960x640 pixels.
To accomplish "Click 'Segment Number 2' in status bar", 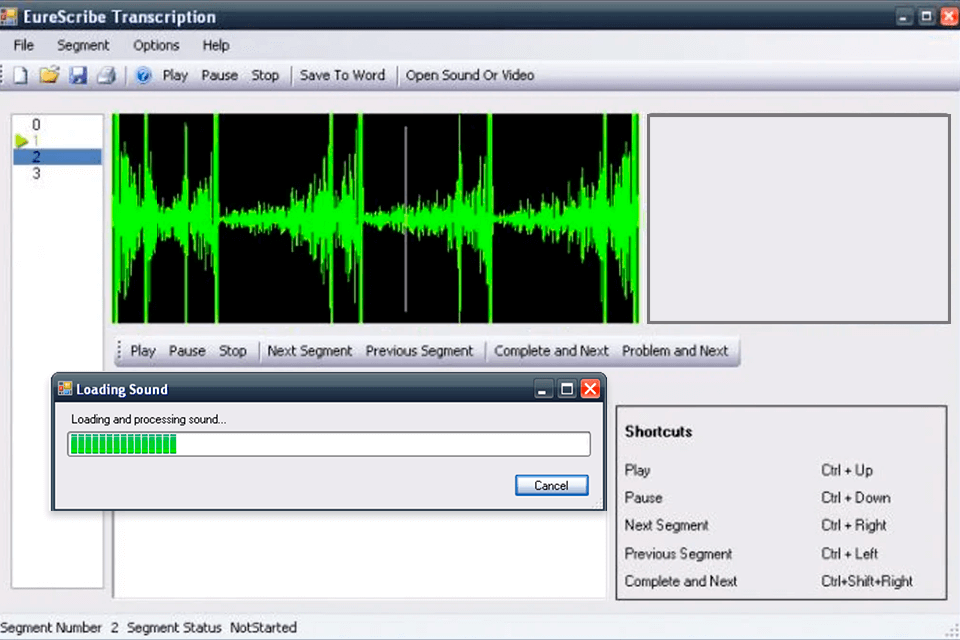I will [59, 628].
